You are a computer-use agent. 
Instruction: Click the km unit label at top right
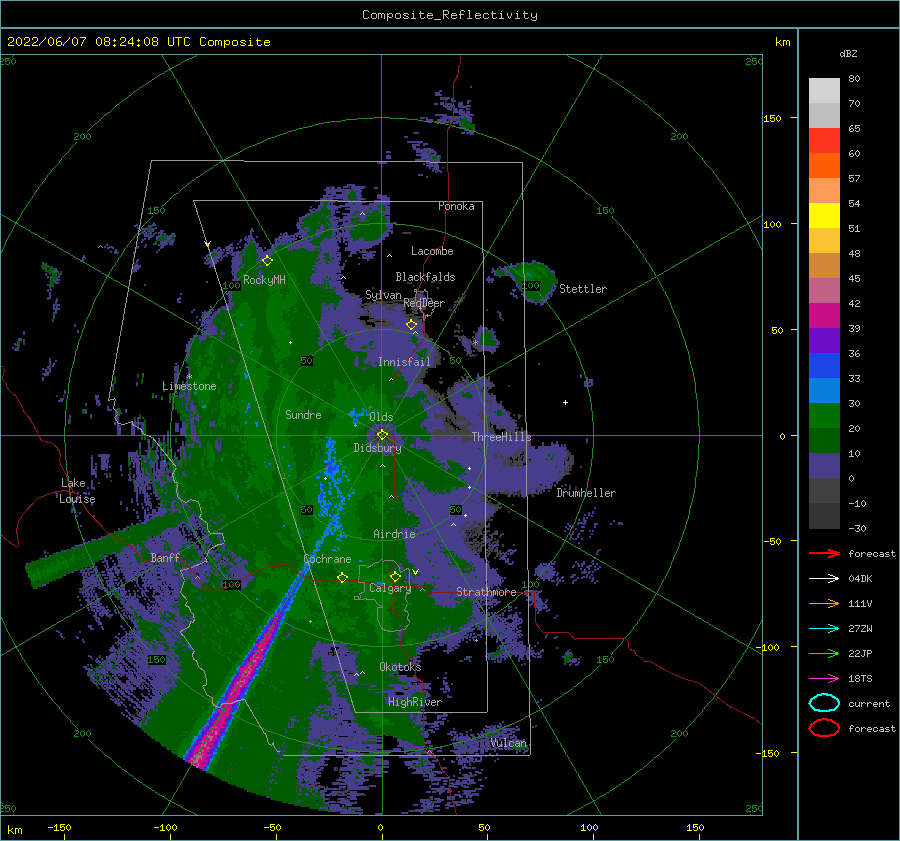782,42
